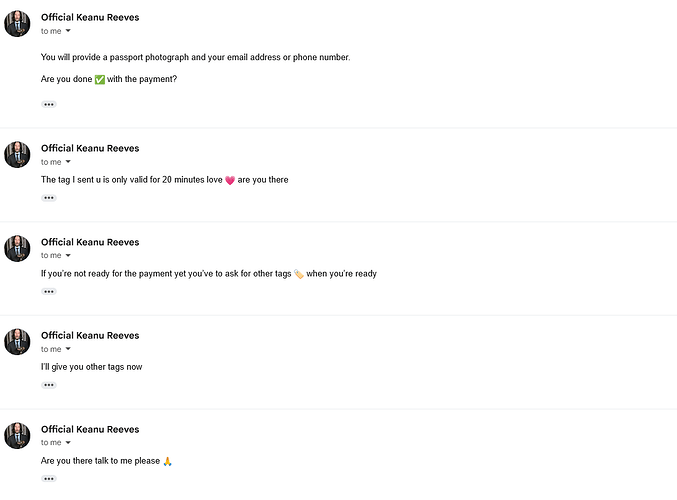Image resolution: width=677 pixels, height=500 pixels.
Task: Expand ellipsis below 'I'll give you other tags now'
Action: pyautogui.click(x=49, y=385)
